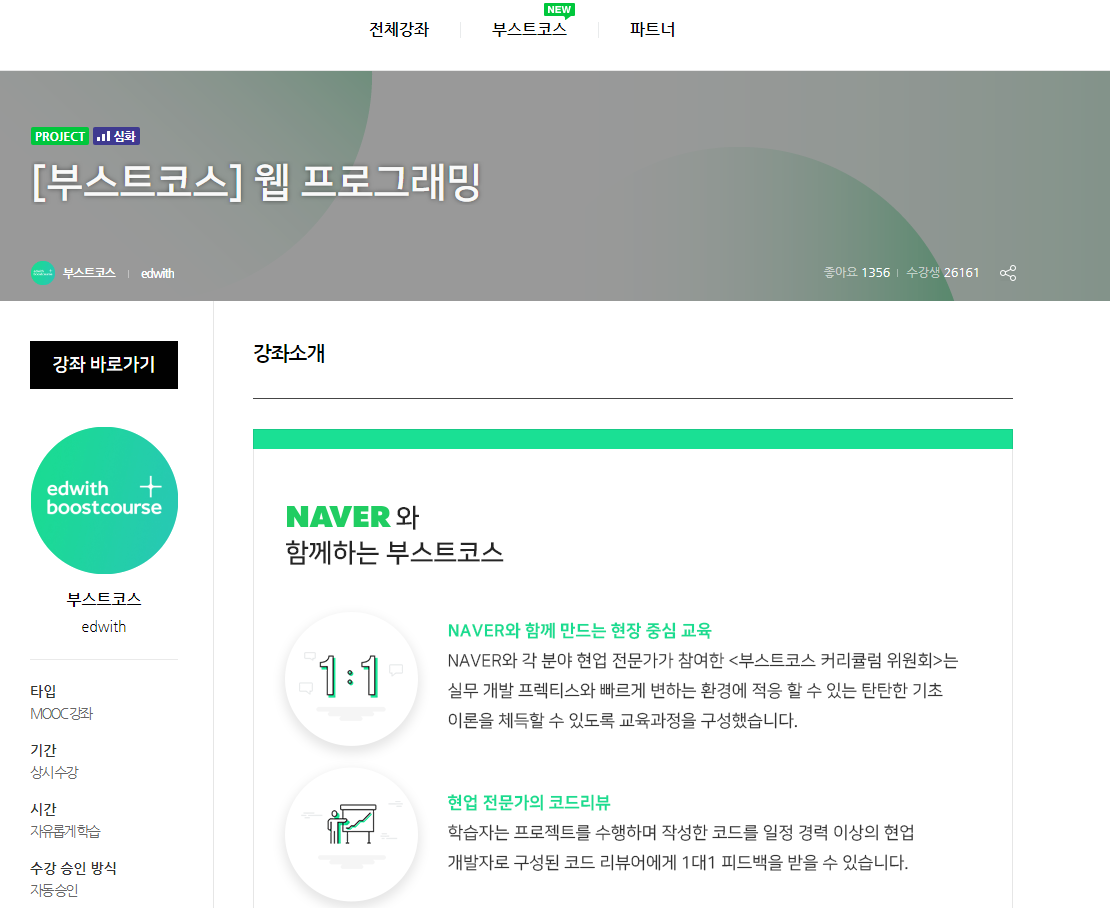Click the 1:1 circular illustration icon
The height and width of the screenshot is (908, 1110).
click(x=351, y=678)
